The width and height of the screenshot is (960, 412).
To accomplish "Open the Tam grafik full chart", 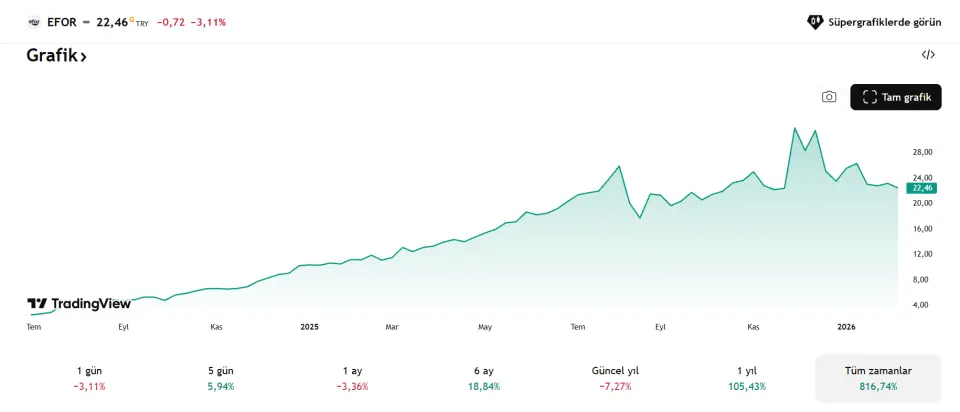I will pyautogui.click(x=896, y=97).
